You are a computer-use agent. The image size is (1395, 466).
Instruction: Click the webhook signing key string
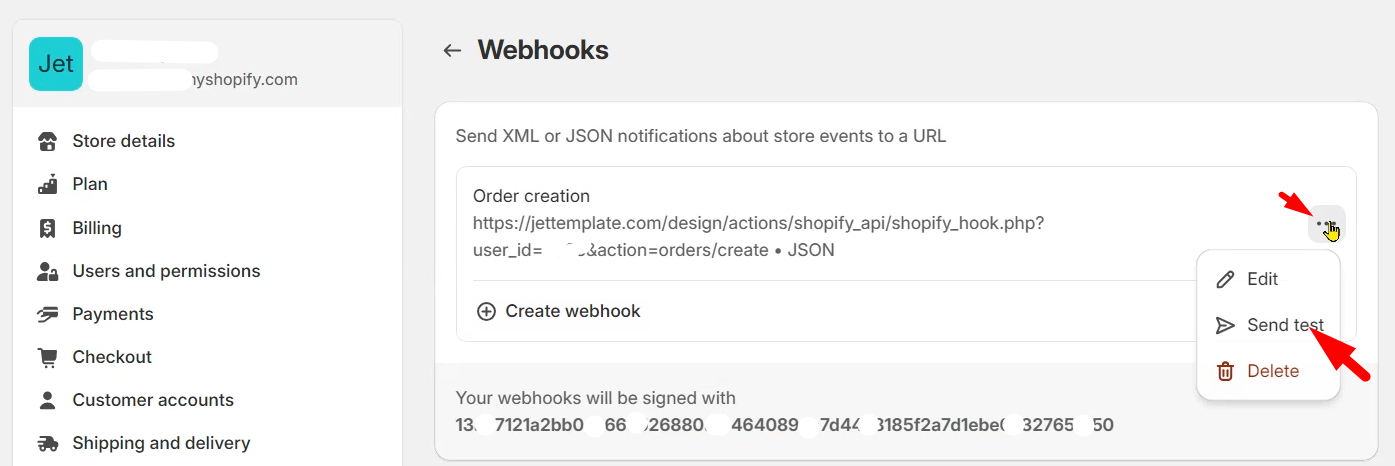(784, 425)
